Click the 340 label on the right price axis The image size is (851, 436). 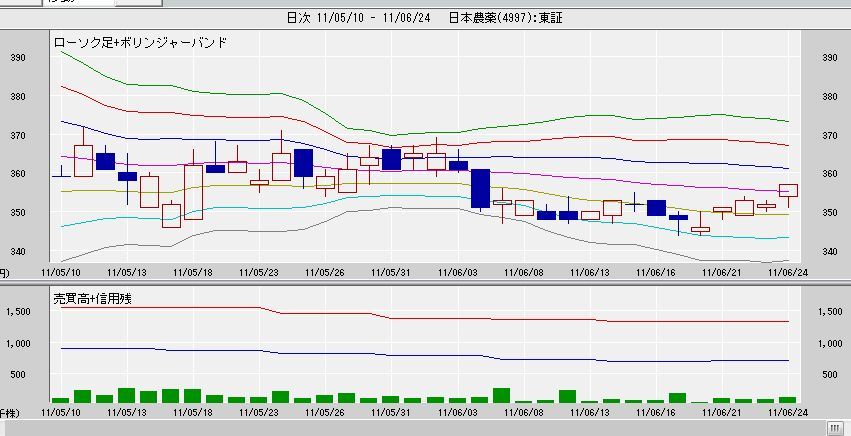pyautogui.click(x=830, y=251)
